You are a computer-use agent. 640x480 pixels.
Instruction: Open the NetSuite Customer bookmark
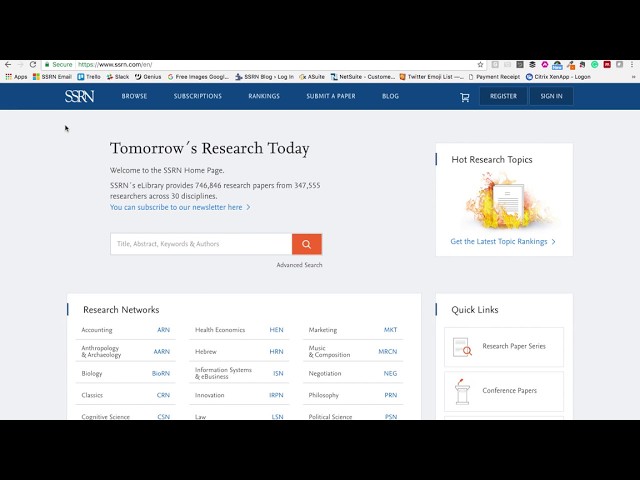363,77
